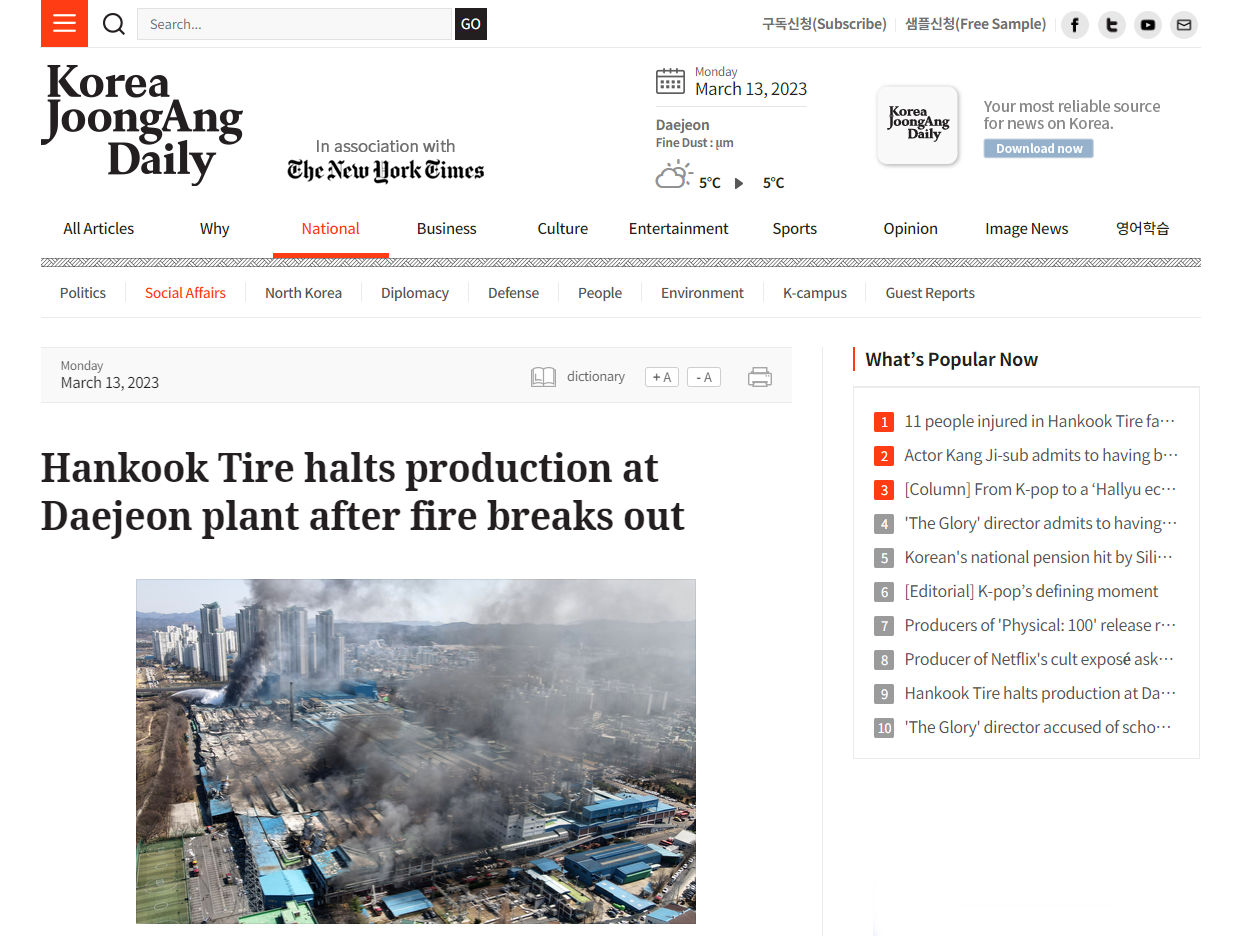Viewport: 1245px width, 936px height.
Task: Open Column From K-pop to Hallyu
Action: coord(1040,489)
